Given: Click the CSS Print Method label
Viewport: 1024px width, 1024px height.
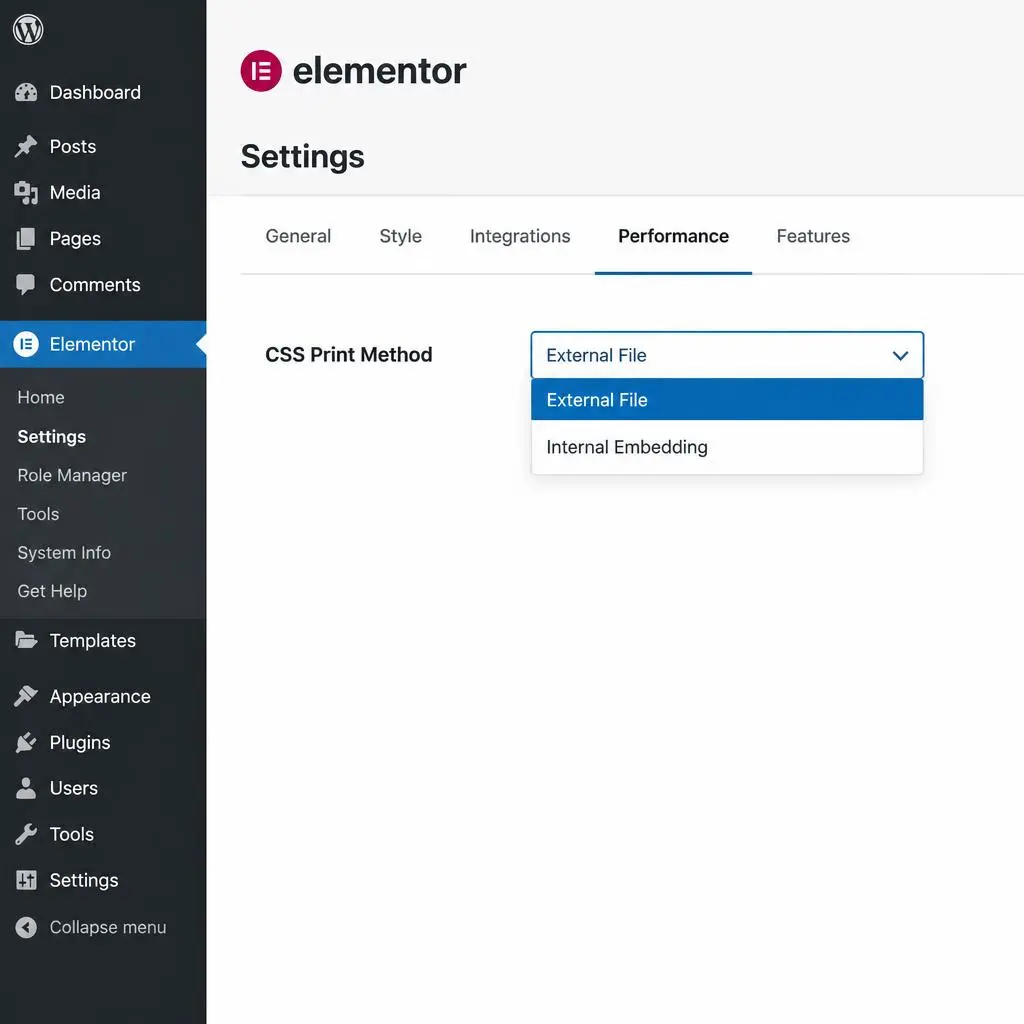Looking at the screenshot, I should point(349,355).
